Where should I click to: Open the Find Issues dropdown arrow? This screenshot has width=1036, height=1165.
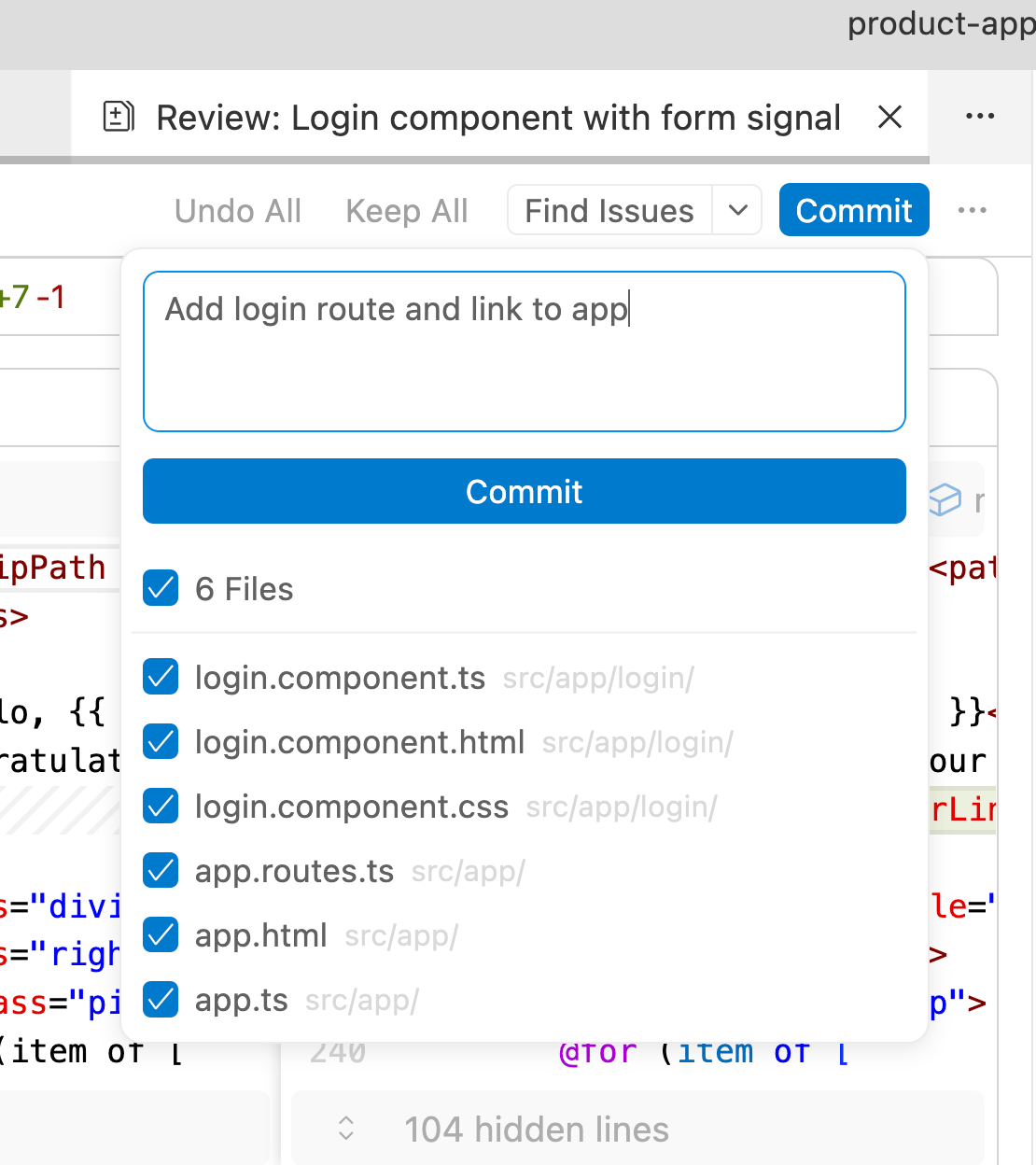pos(737,210)
